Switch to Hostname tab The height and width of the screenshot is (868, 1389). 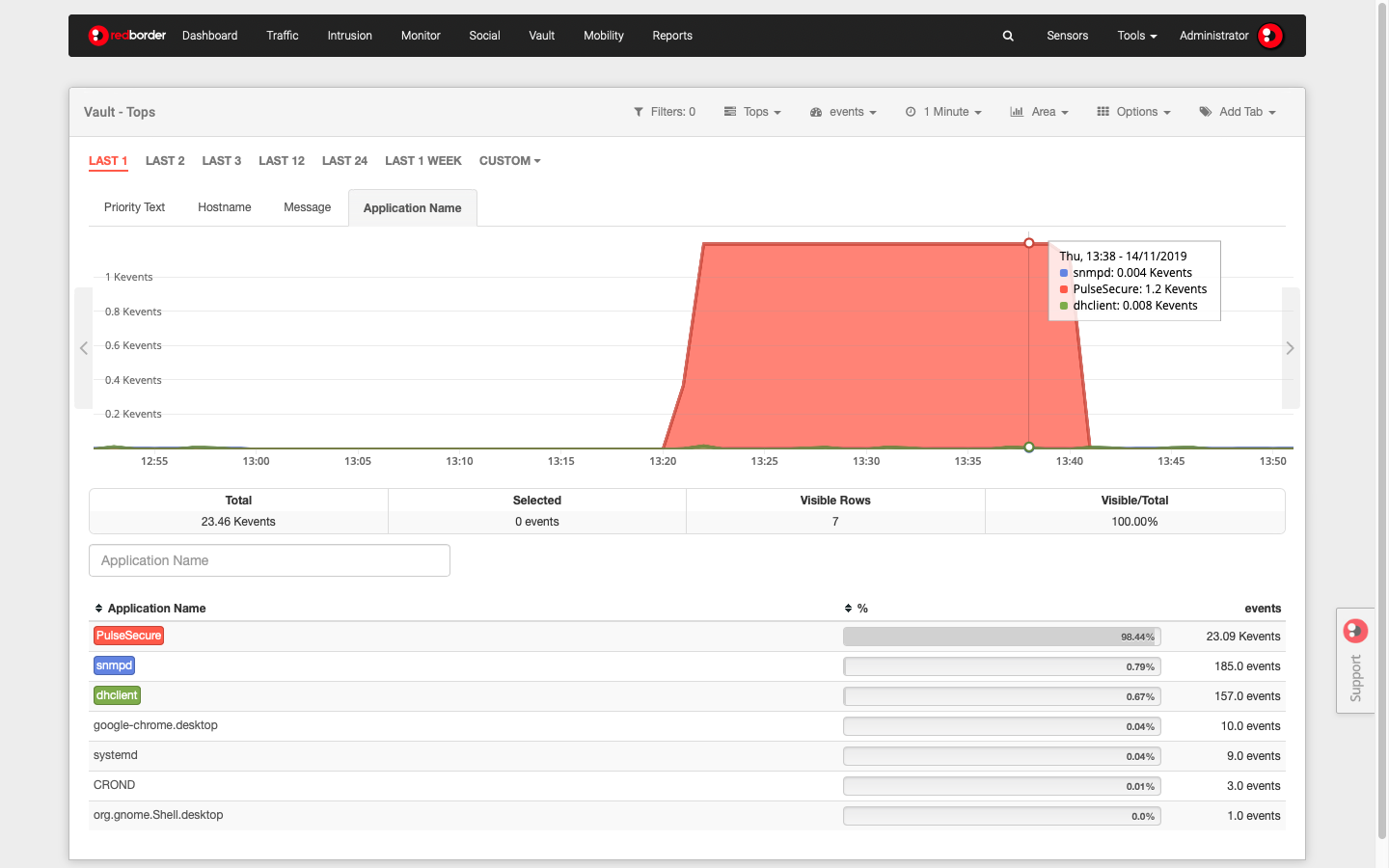(x=225, y=207)
